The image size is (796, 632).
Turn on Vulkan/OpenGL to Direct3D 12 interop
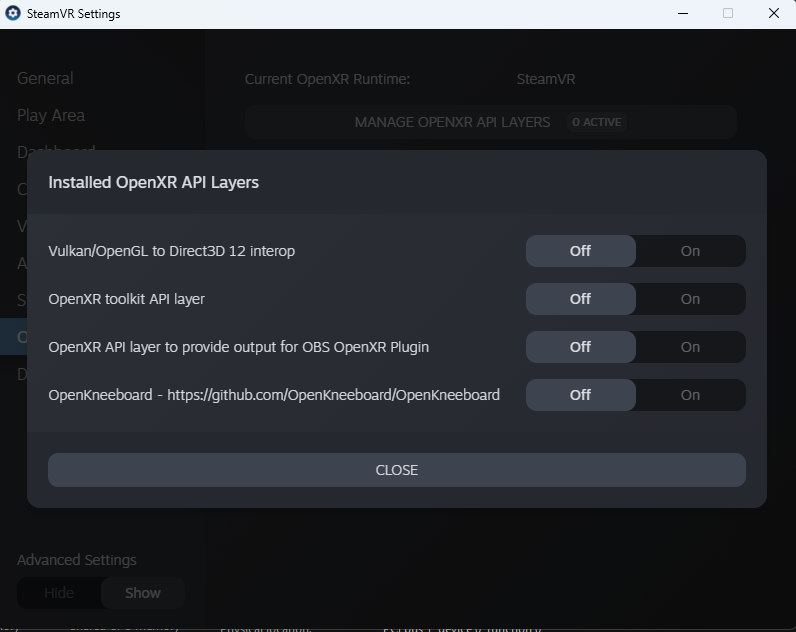click(x=690, y=251)
